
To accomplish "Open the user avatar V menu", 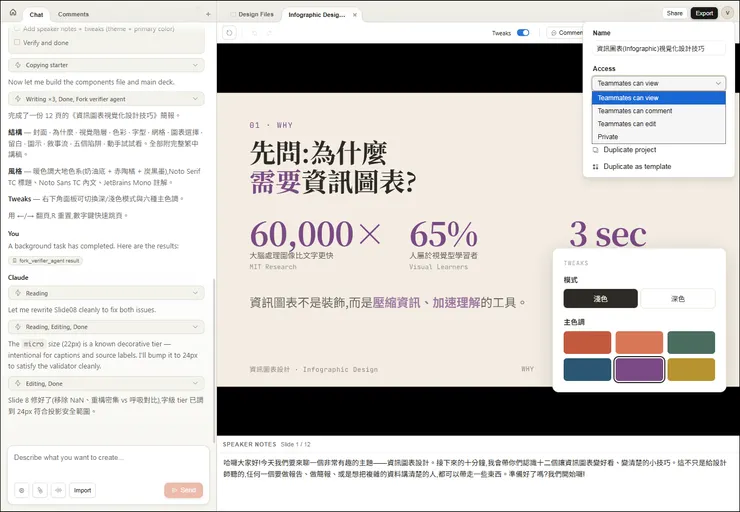I will (727, 13).
